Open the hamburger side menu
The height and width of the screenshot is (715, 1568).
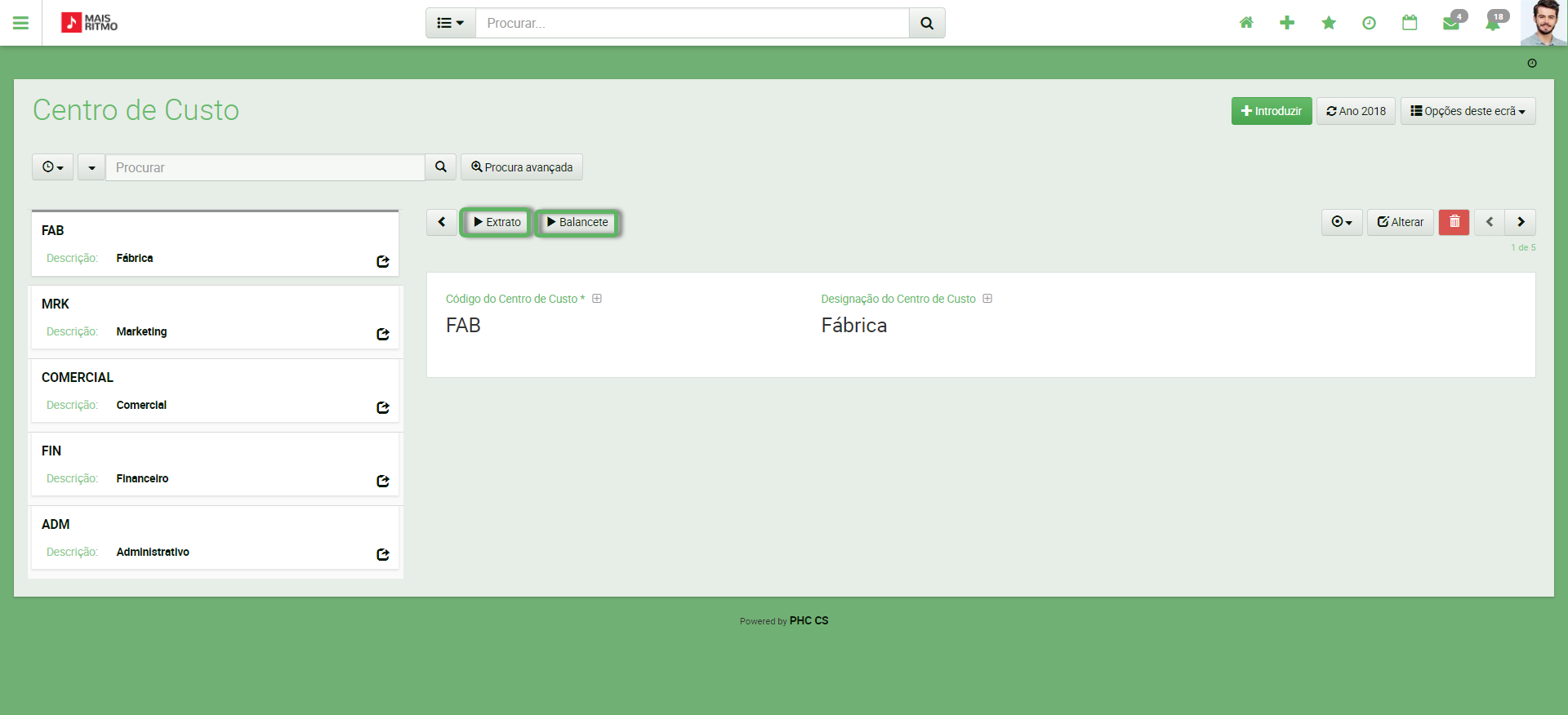tap(20, 23)
